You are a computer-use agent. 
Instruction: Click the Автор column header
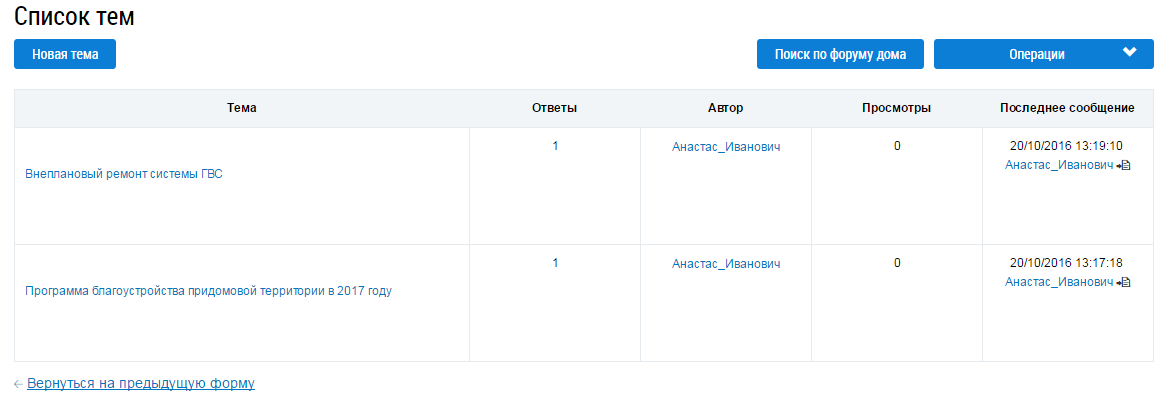726,108
